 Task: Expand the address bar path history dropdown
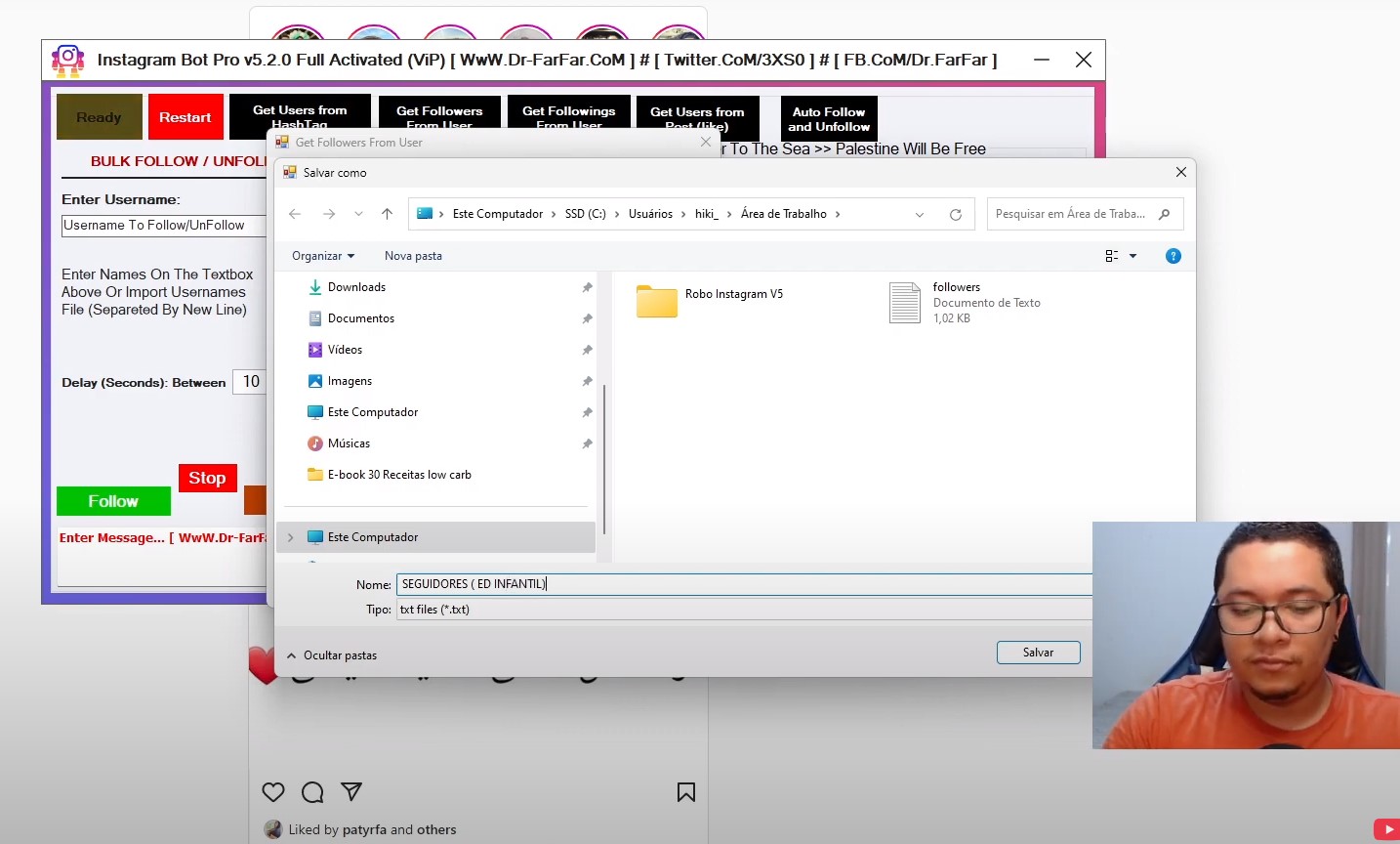tap(920, 214)
